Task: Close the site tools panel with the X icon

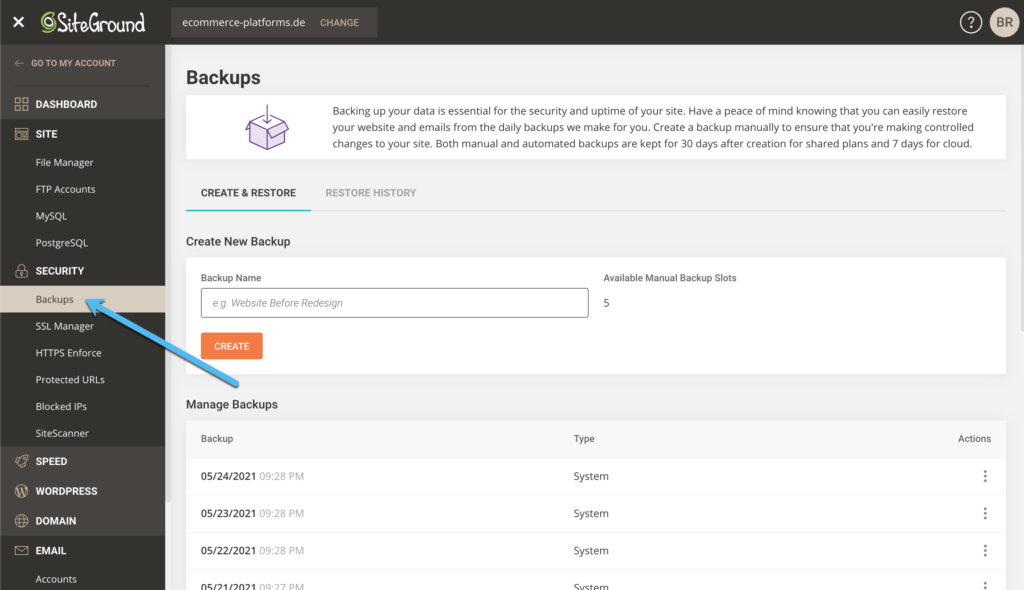Action: (x=18, y=22)
